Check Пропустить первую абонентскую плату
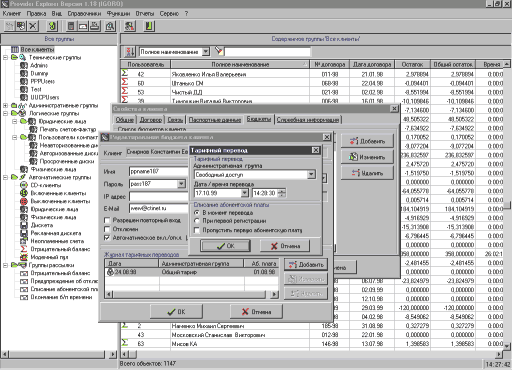The height and width of the screenshot is (370, 512). [x=197, y=230]
